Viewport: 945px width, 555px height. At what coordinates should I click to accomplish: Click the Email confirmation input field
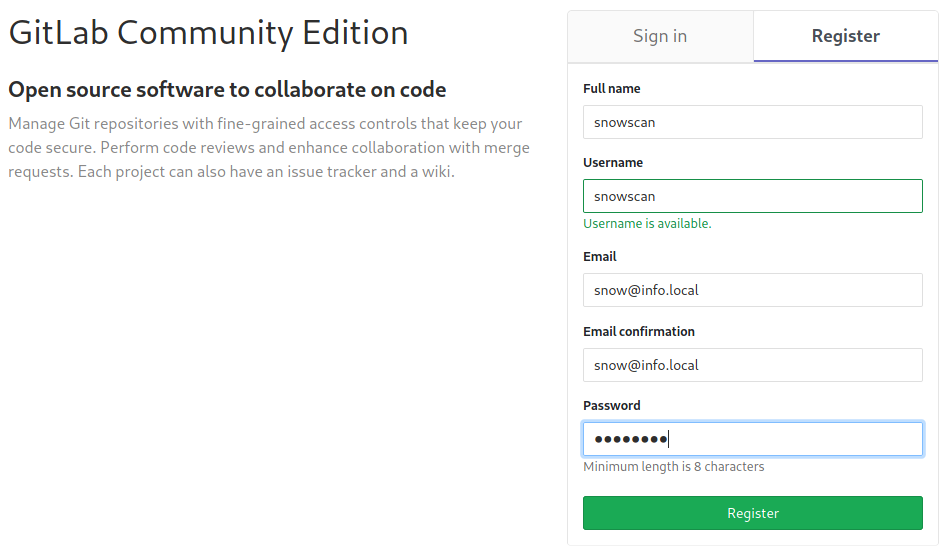click(752, 365)
